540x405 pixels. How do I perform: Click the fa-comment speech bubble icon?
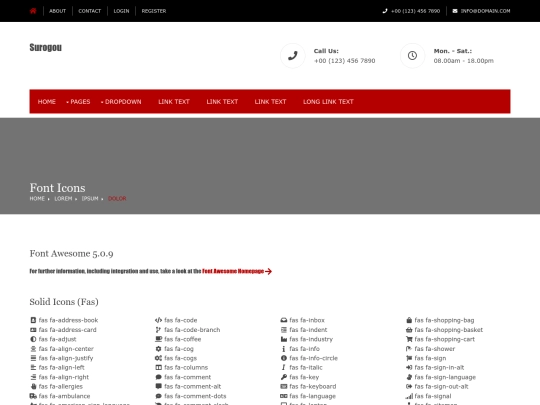[x=158, y=377]
